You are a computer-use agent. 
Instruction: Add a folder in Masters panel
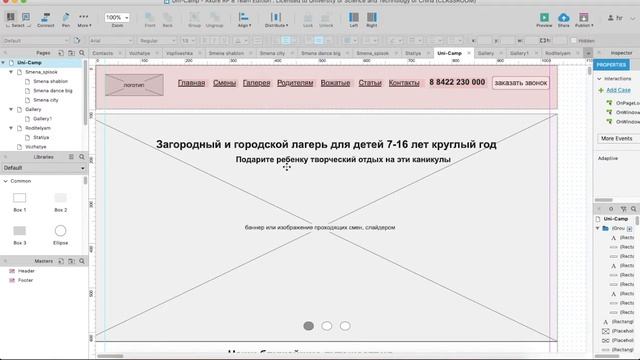click(71, 261)
